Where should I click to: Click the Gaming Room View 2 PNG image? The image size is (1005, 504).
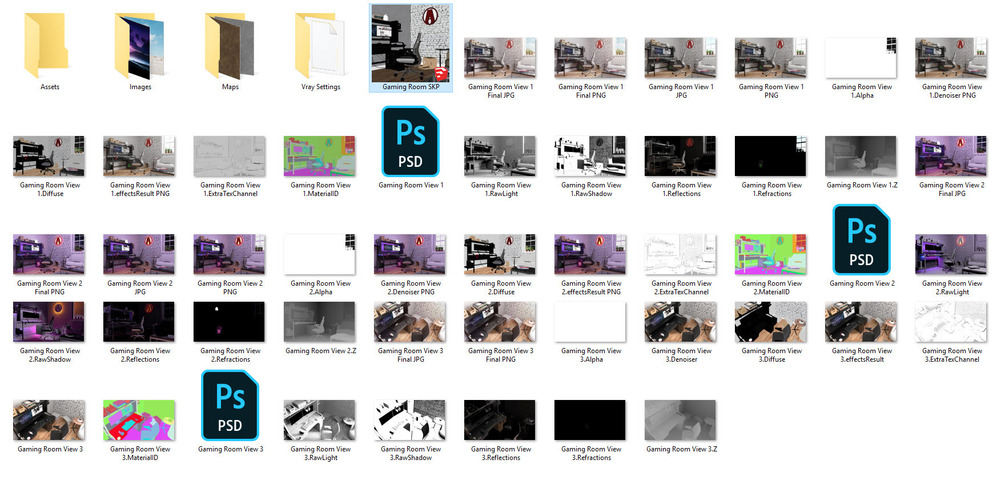tap(230, 255)
